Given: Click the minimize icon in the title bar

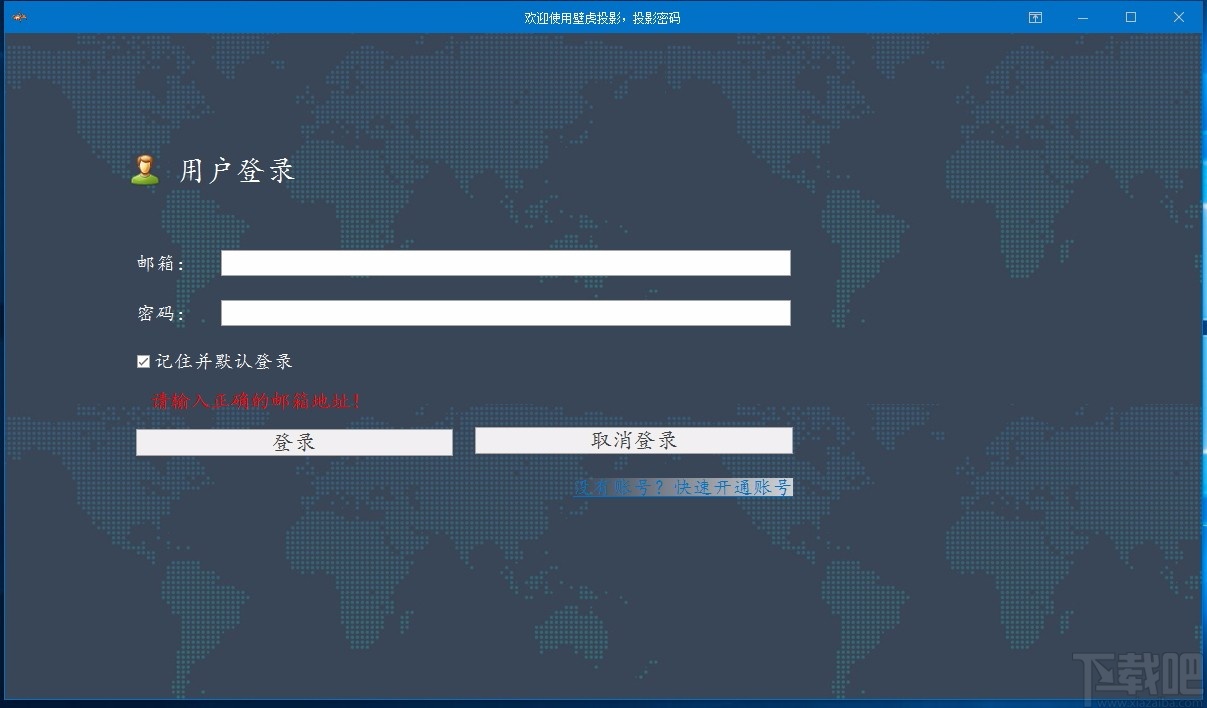Looking at the screenshot, I should (1082, 17).
